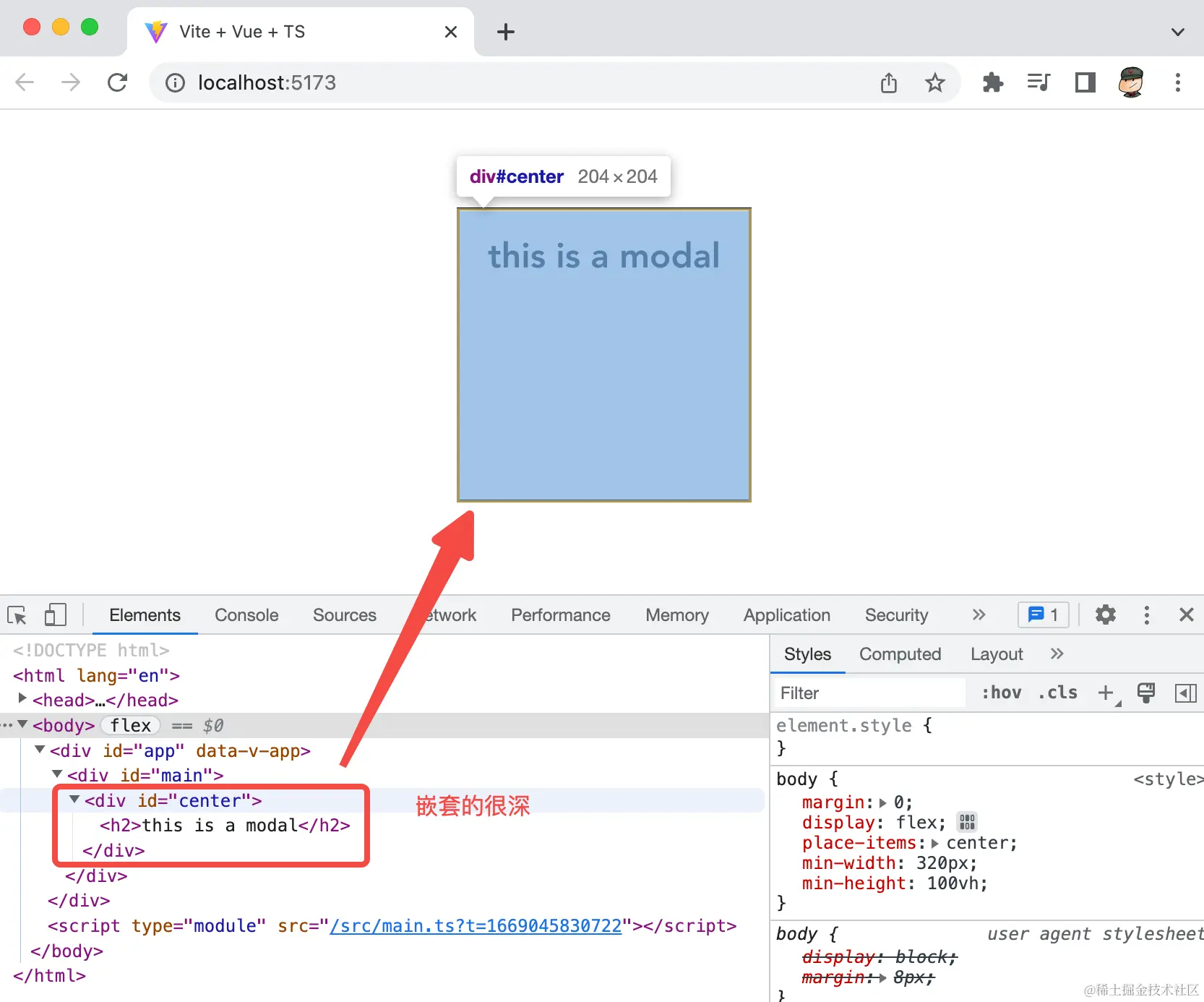Share this page icon in address bar

pyautogui.click(x=889, y=83)
